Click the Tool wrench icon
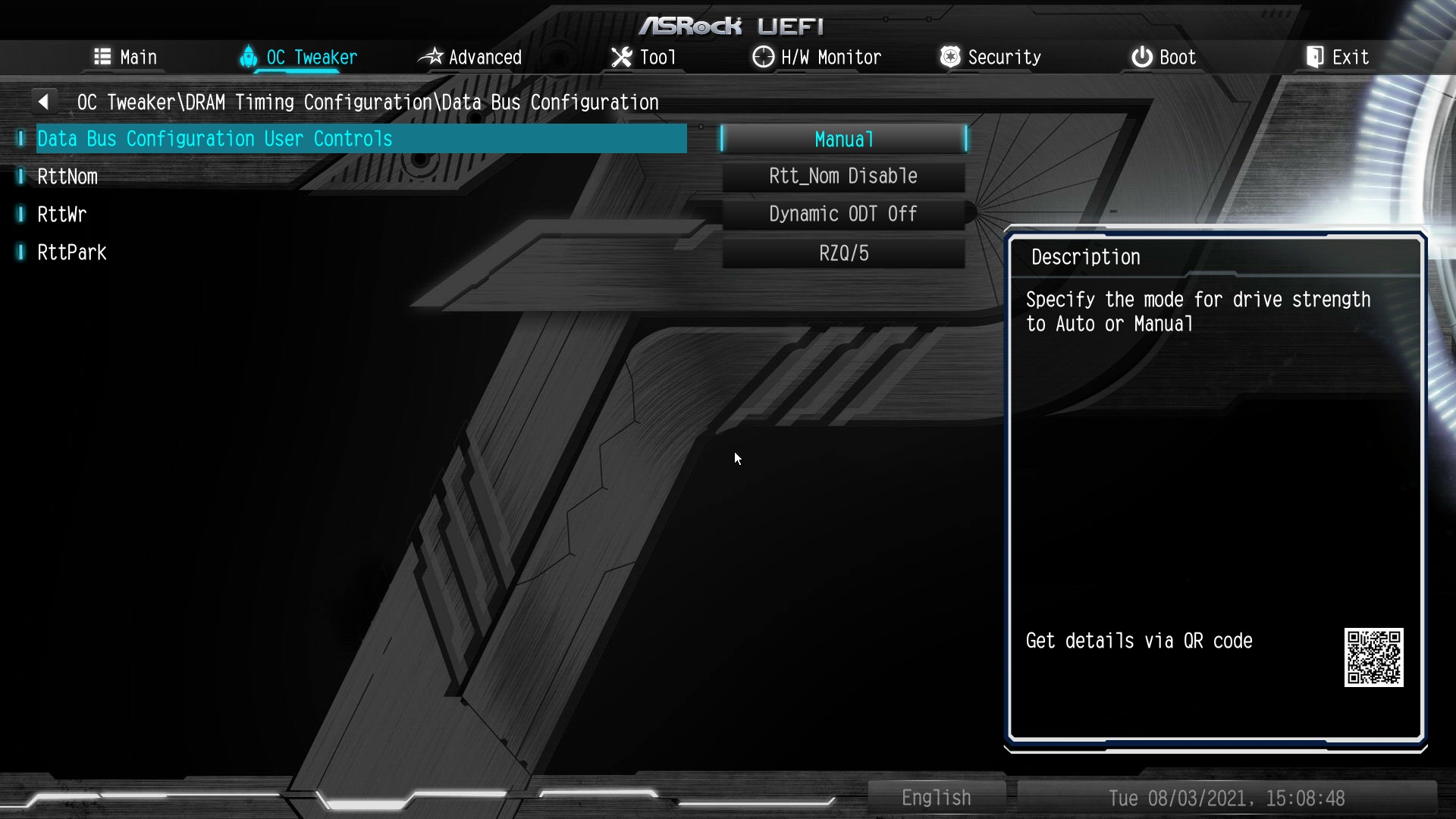 [x=622, y=57]
